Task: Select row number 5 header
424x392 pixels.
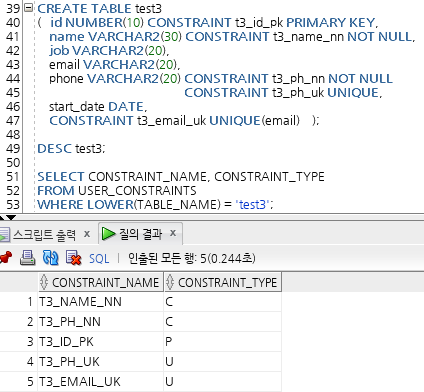Action: (x=19, y=382)
